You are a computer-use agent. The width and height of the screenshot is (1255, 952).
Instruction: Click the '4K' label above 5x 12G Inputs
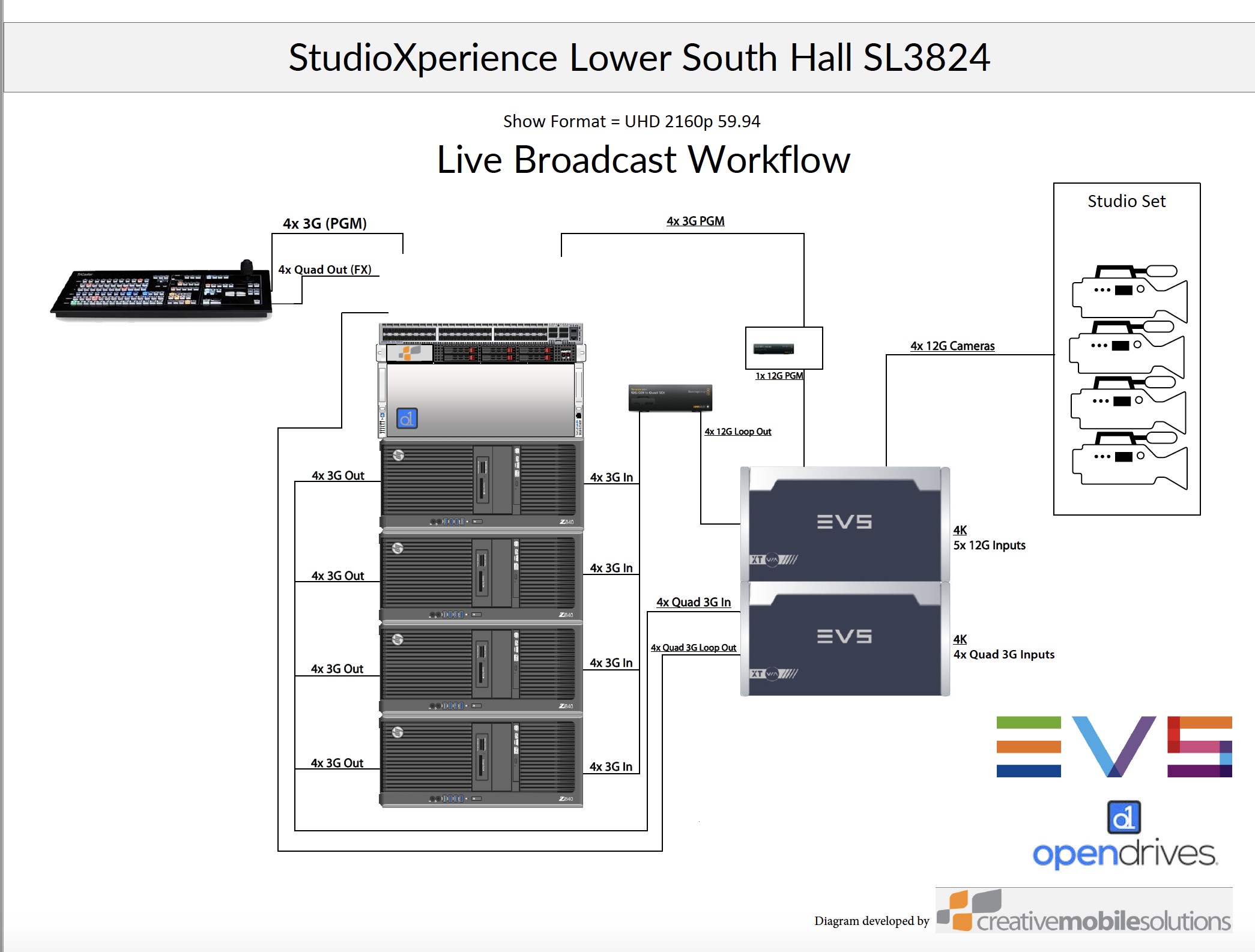point(960,530)
